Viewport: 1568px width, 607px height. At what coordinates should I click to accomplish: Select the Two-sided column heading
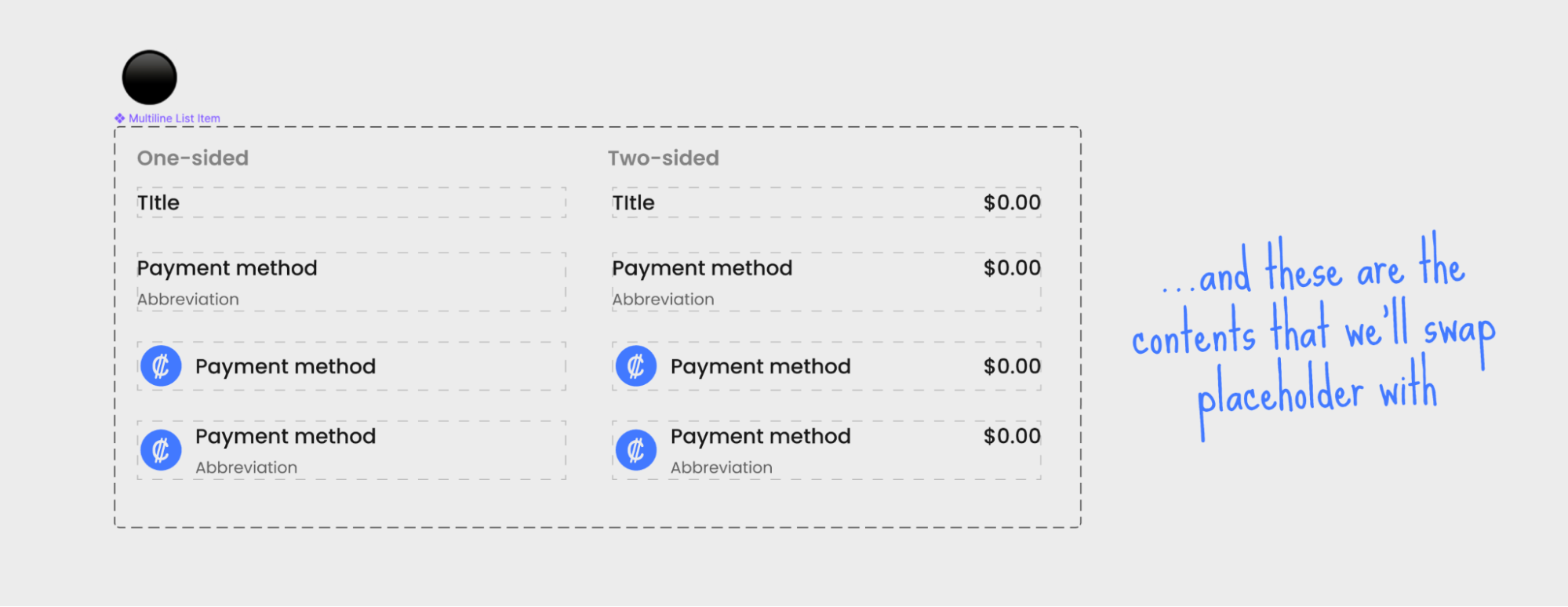tap(664, 158)
